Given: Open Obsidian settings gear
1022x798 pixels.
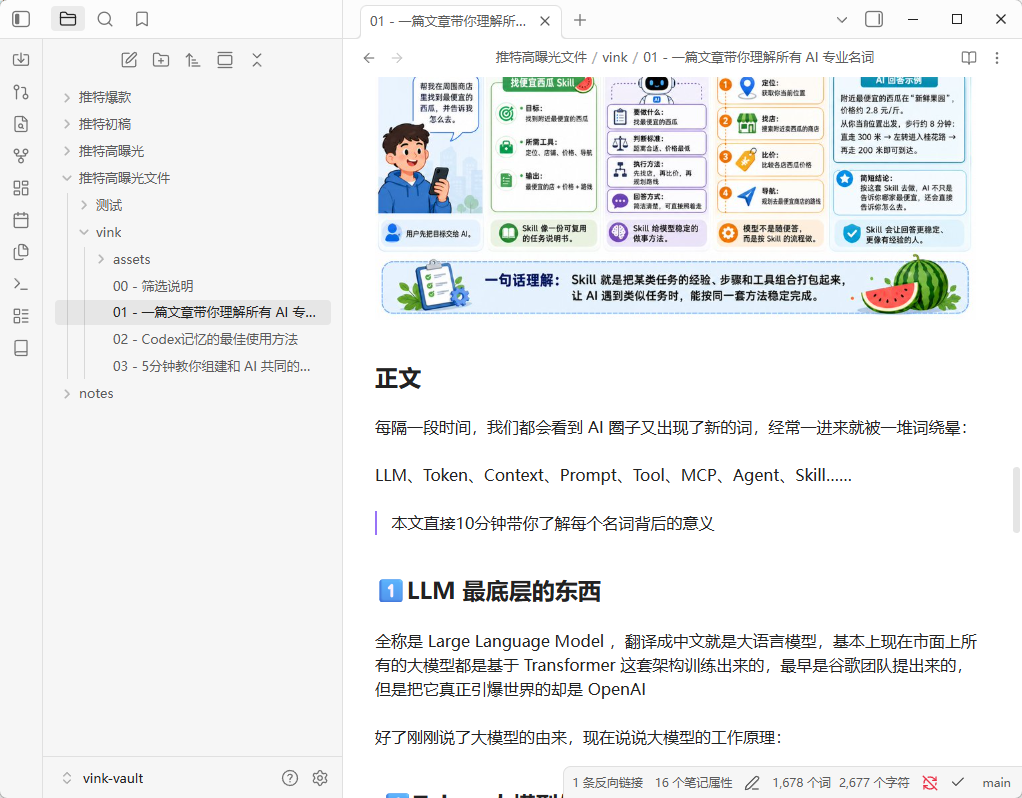Looking at the screenshot, I should (320, 778).
